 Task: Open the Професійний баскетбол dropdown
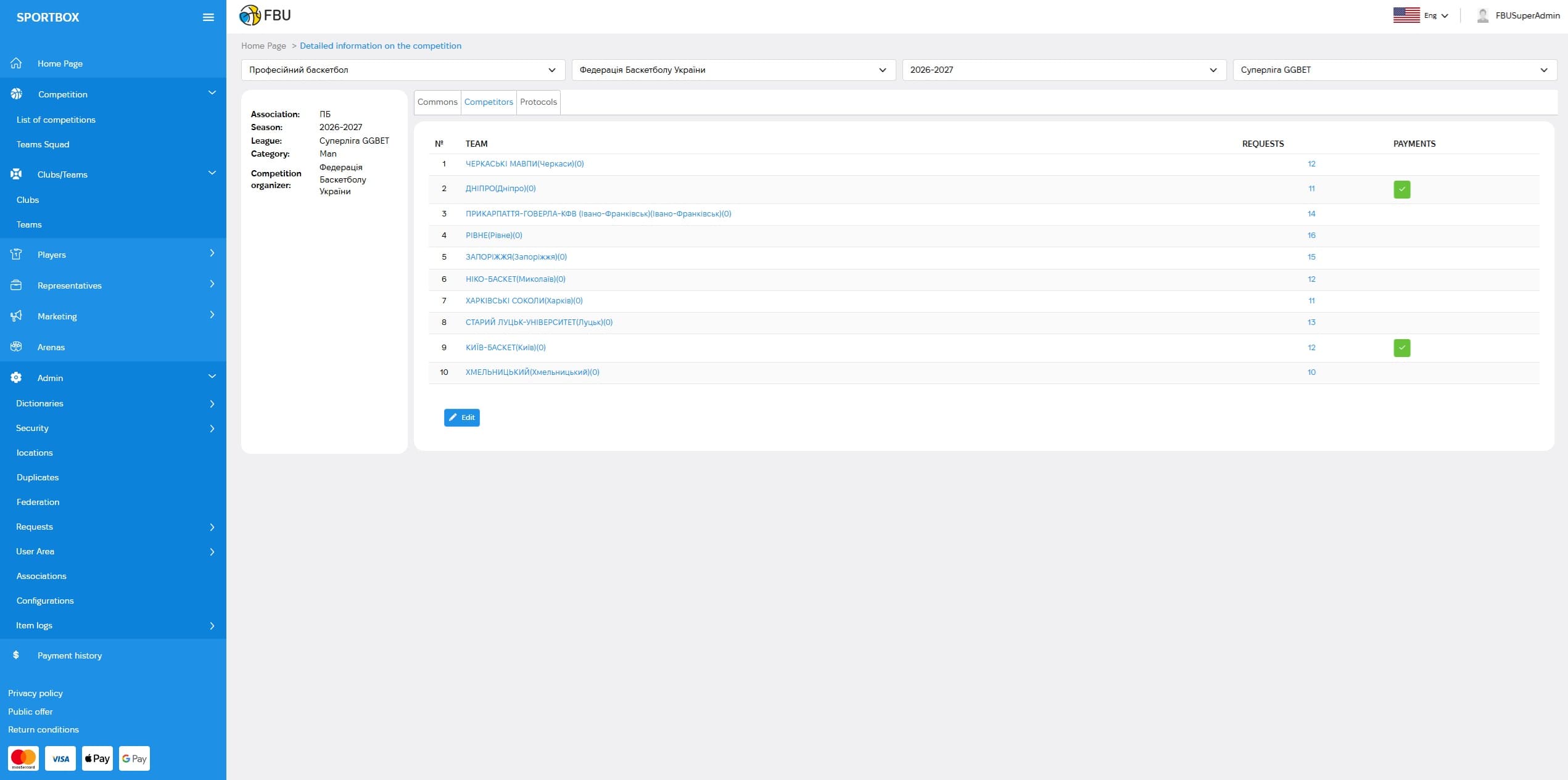point(403,70)
